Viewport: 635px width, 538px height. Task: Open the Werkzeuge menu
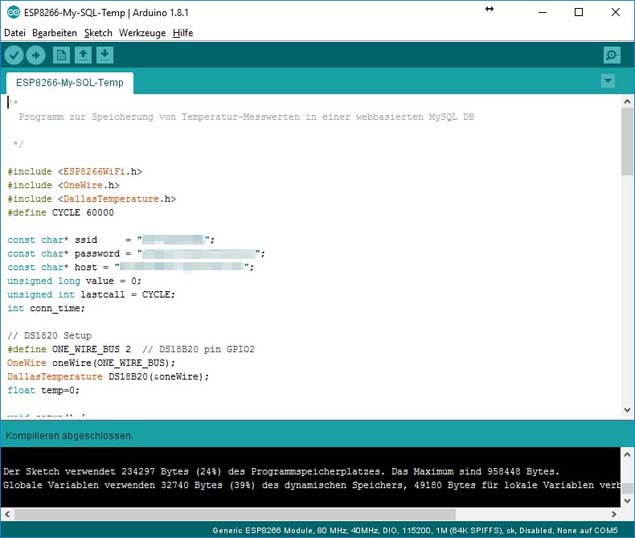pyautogui.click(x=142, y=33)
